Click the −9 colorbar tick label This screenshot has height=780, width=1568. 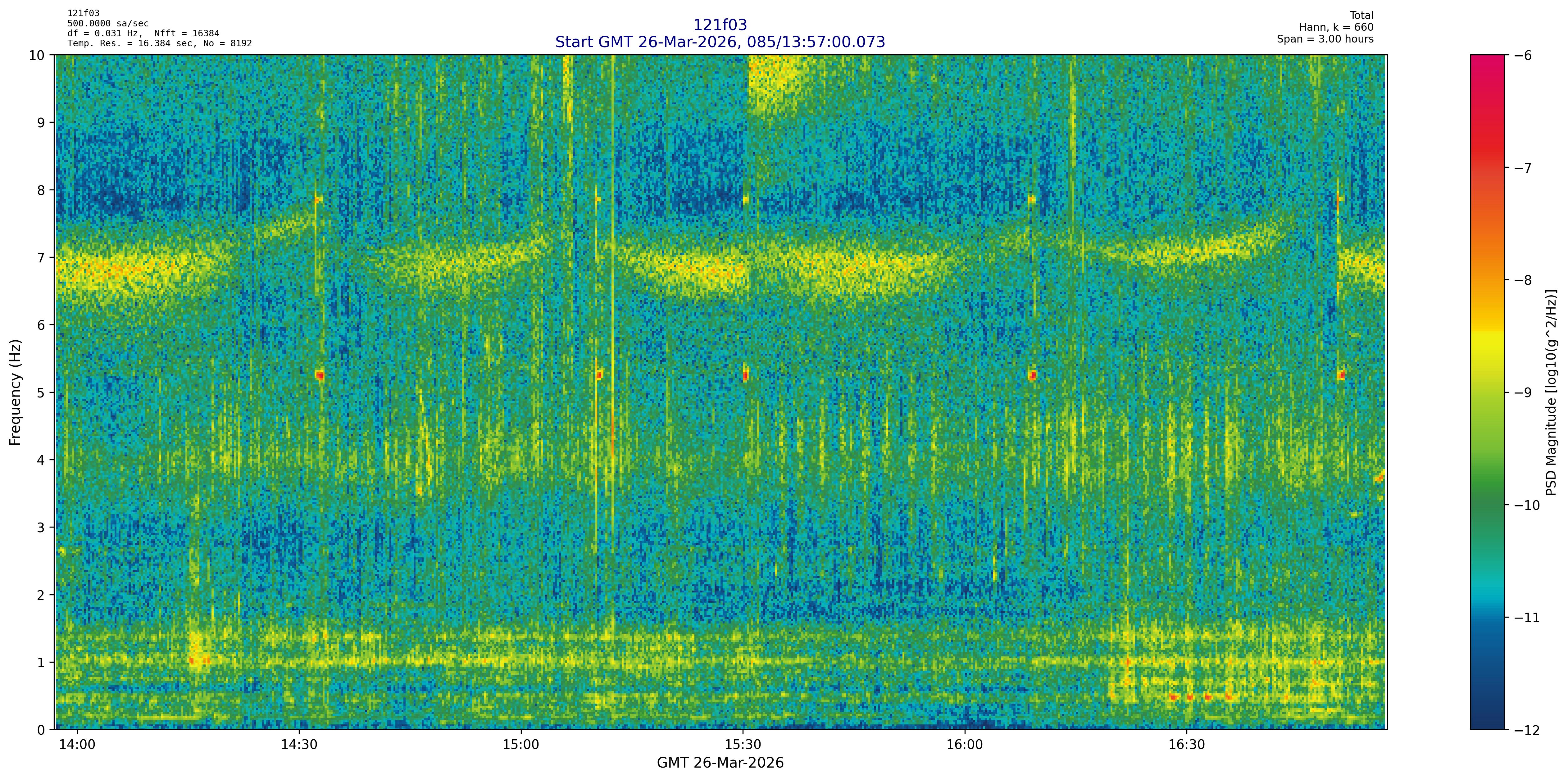point(1523,392)
